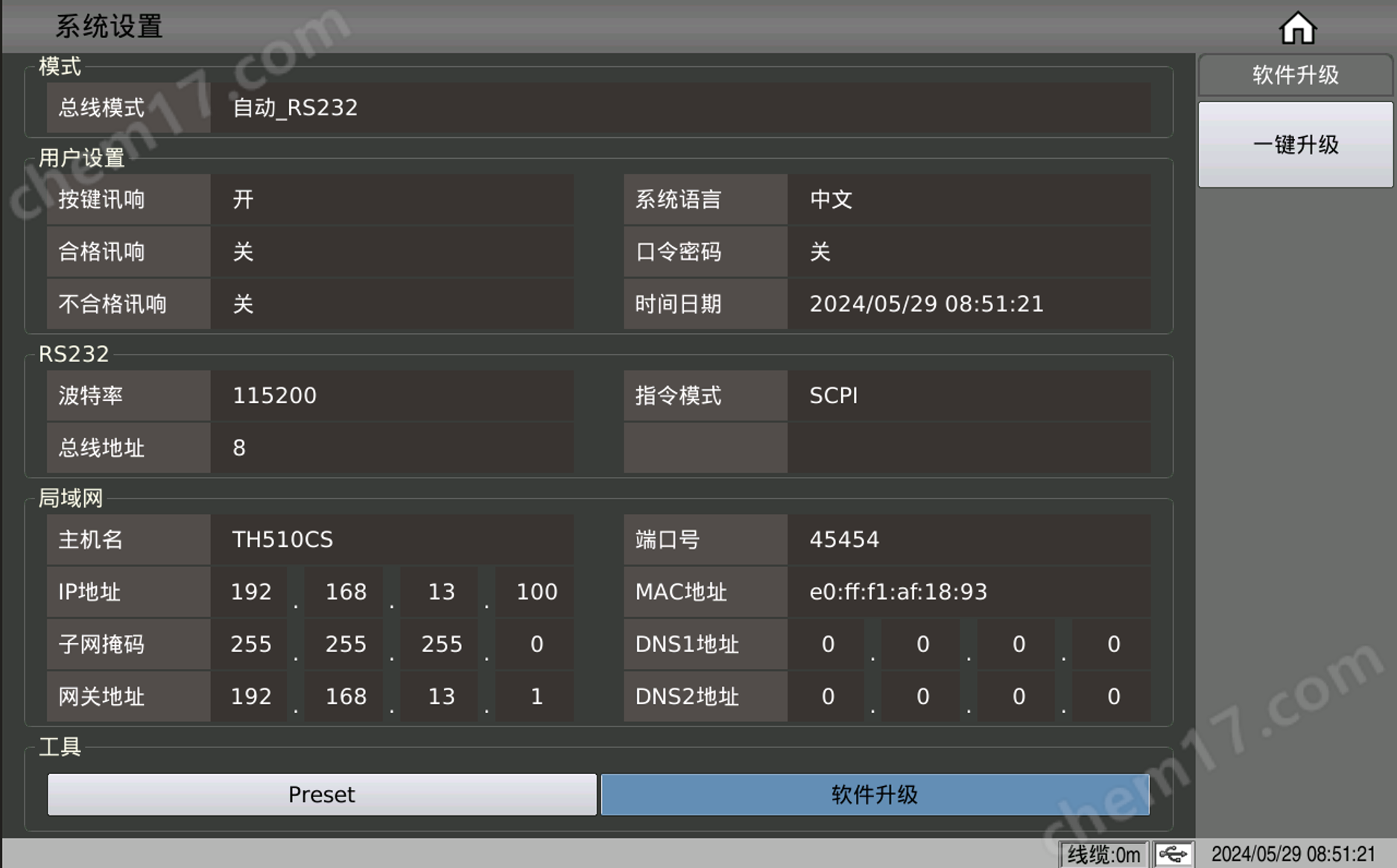
Task: Select the hostname field TH510CS
Action: (x=392, y=539)
